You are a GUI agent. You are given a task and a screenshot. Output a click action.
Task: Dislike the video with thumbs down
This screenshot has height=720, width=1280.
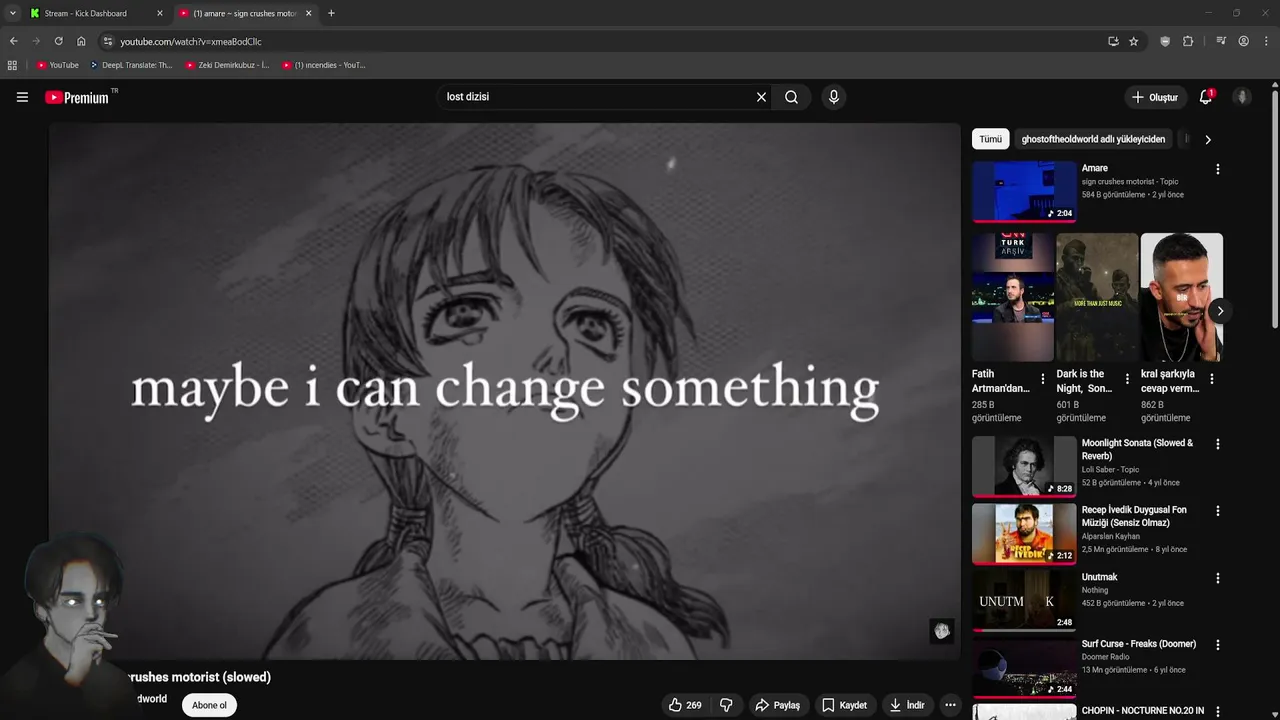pos(726,705)
